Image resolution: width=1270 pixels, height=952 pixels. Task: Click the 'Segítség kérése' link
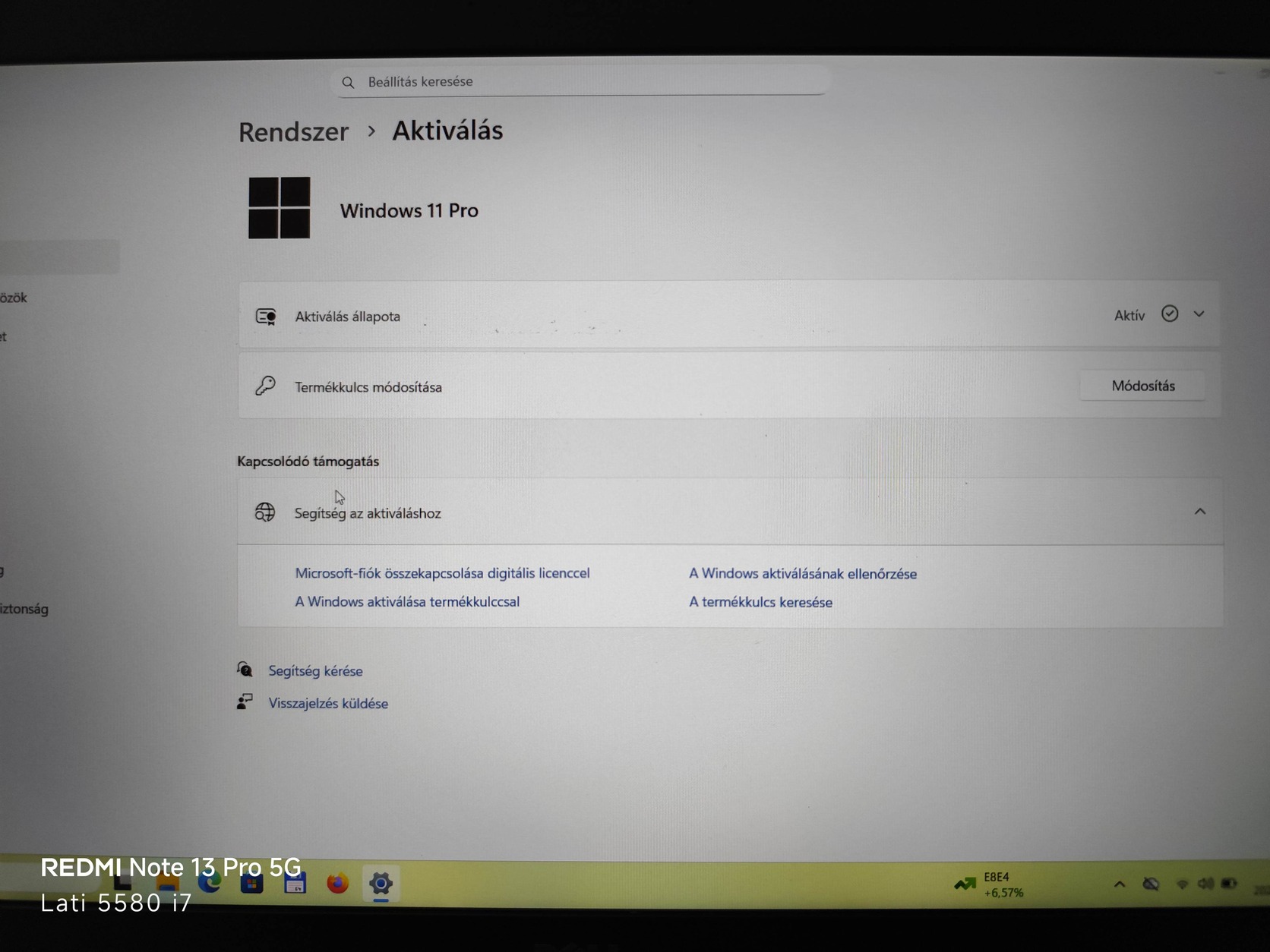315,671
